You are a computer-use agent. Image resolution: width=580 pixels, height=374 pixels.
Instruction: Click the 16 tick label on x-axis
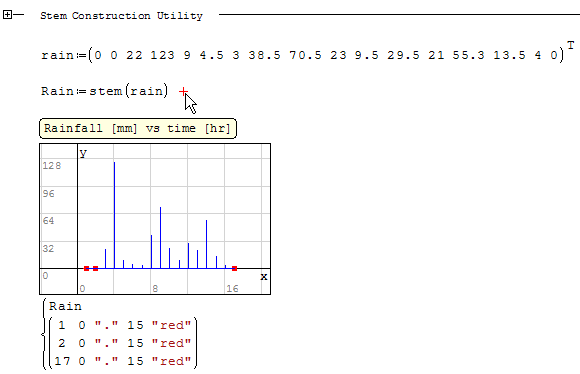click(x=232, y=289)
